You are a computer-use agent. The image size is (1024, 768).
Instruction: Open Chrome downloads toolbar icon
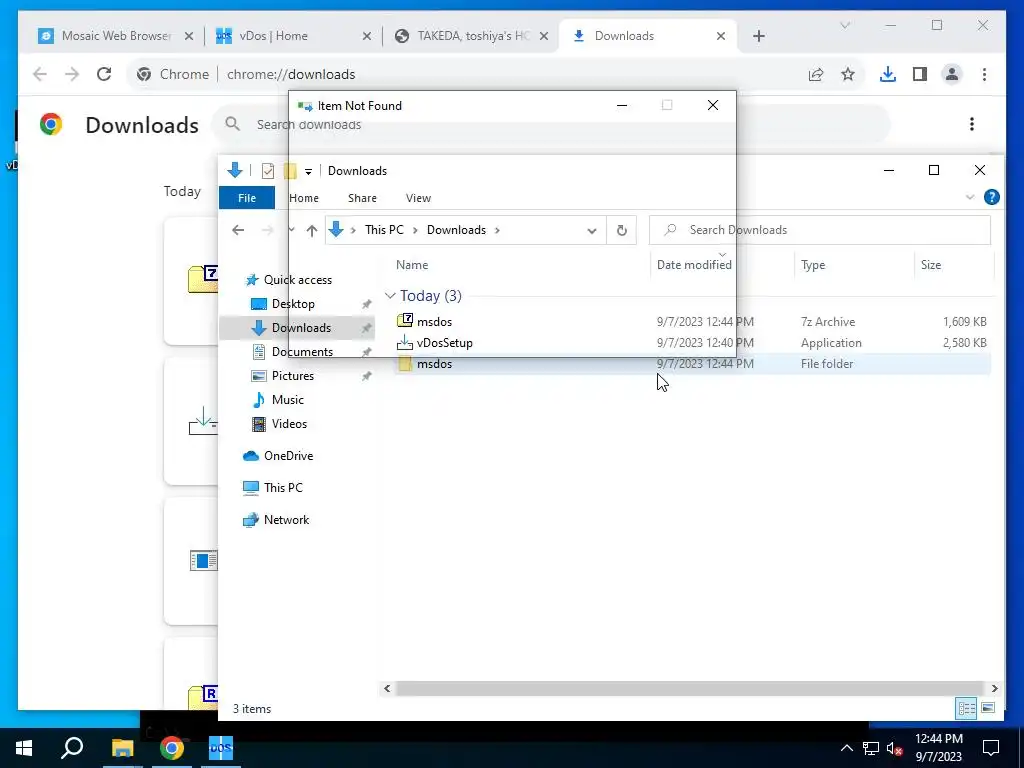coord(888,74)
